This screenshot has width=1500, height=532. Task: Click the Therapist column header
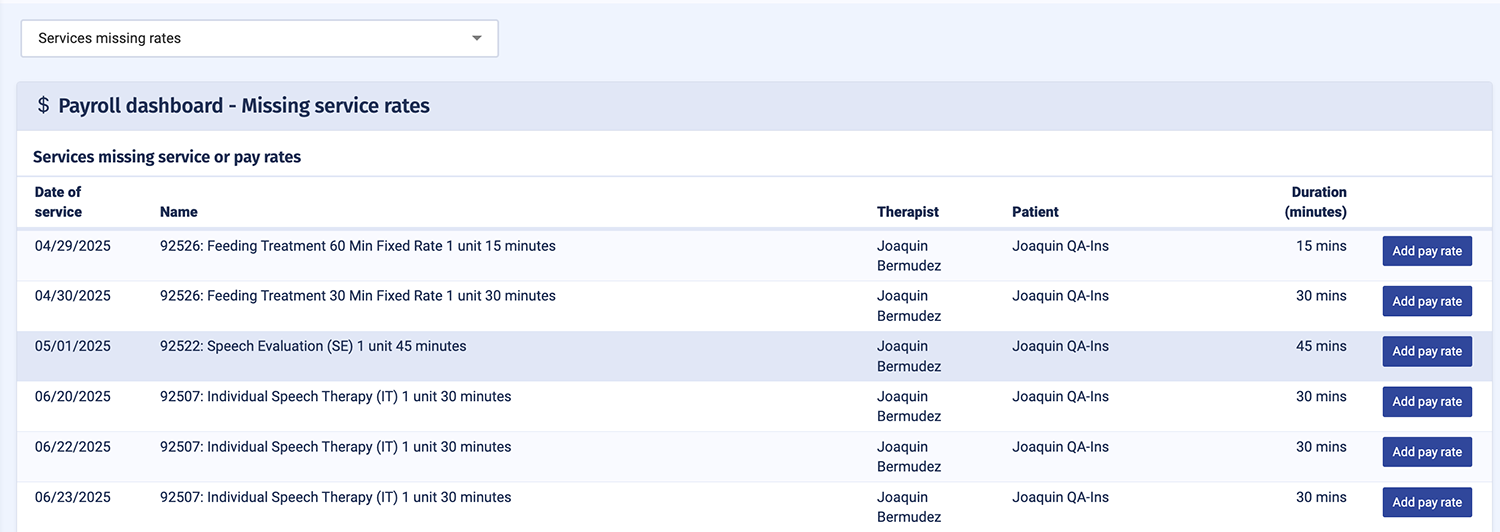tap(908, 212)
